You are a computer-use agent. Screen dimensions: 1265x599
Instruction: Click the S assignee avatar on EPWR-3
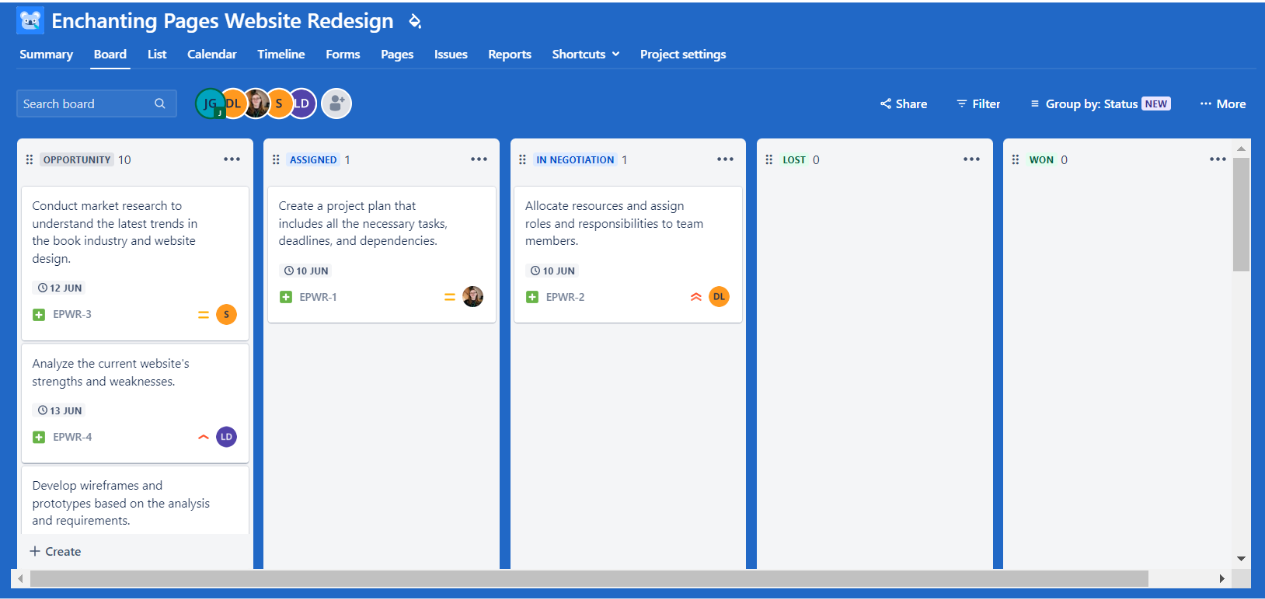click(226, 315)
